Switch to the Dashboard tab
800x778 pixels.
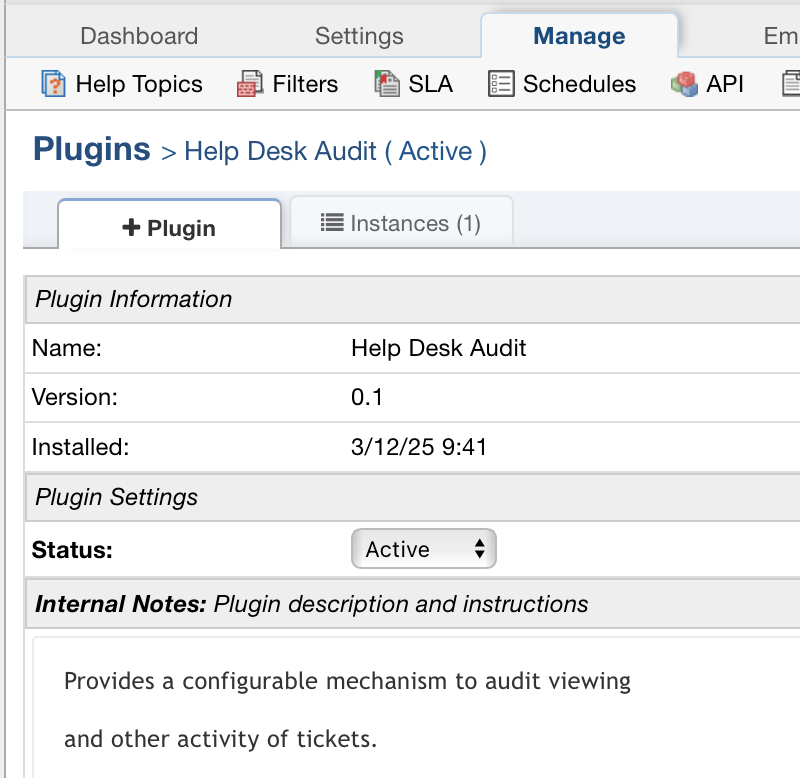139,37
